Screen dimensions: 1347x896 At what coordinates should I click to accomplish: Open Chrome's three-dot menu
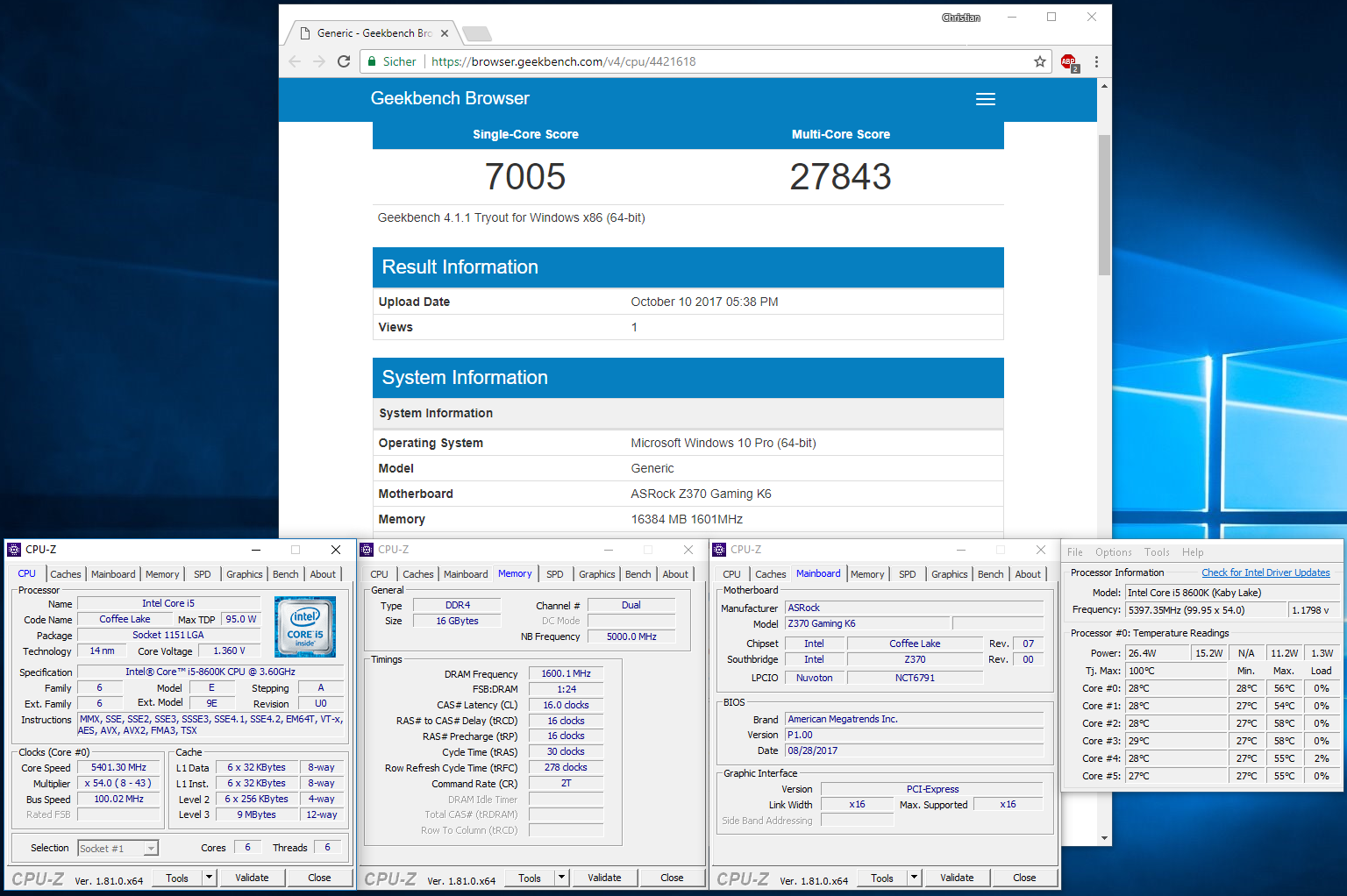[x=1096, y=61]
